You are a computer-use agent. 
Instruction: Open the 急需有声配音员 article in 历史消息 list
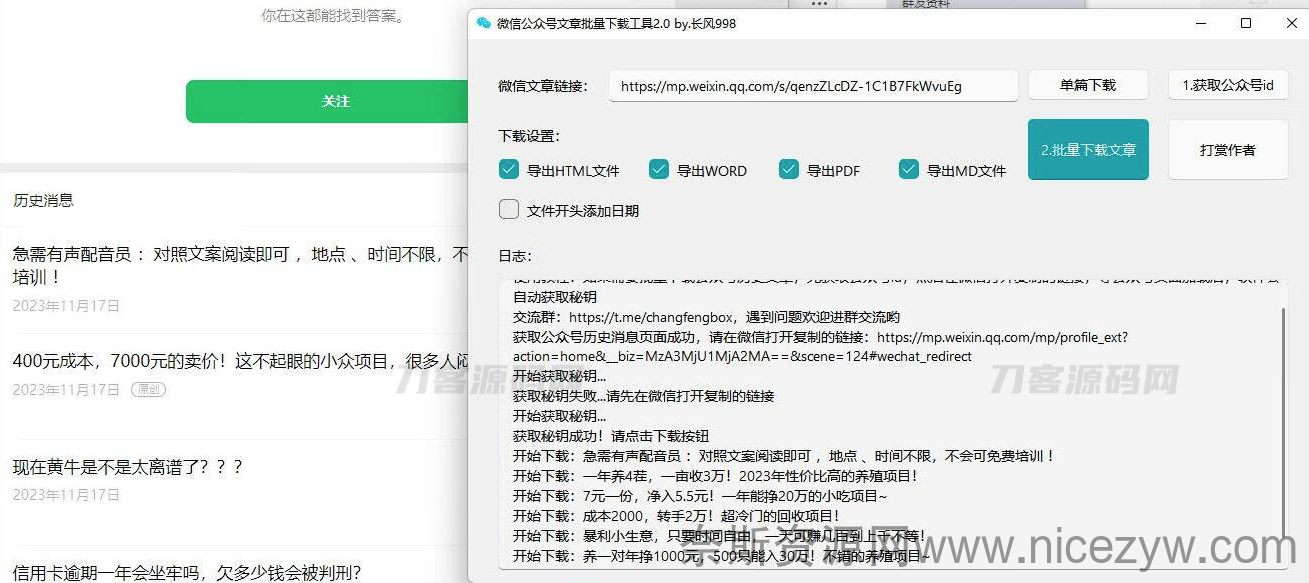[240, 265]
